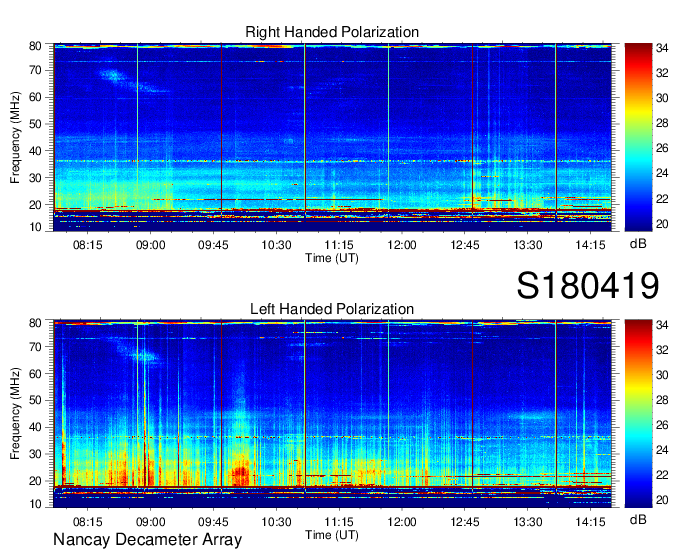This screenshot has width=680, height=552.
Task: Click "Time (UT)" under the Left Handed plot
Action: click(332, 535)
